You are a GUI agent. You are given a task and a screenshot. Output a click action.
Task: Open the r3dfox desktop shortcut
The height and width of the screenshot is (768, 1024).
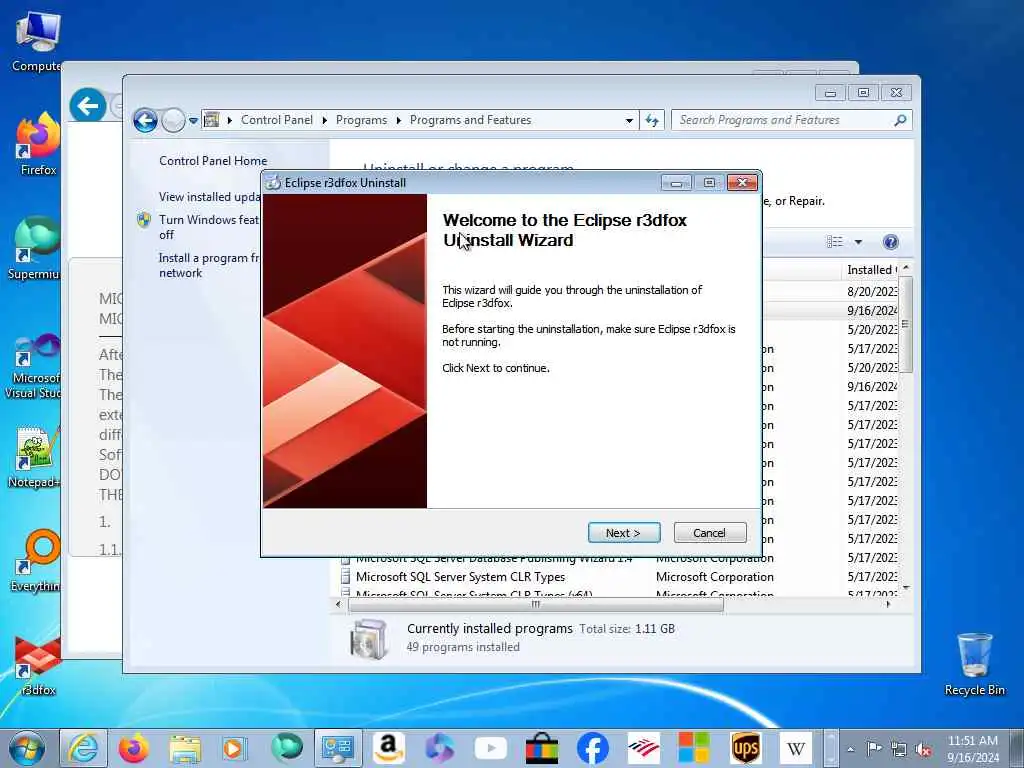(38, 665)
